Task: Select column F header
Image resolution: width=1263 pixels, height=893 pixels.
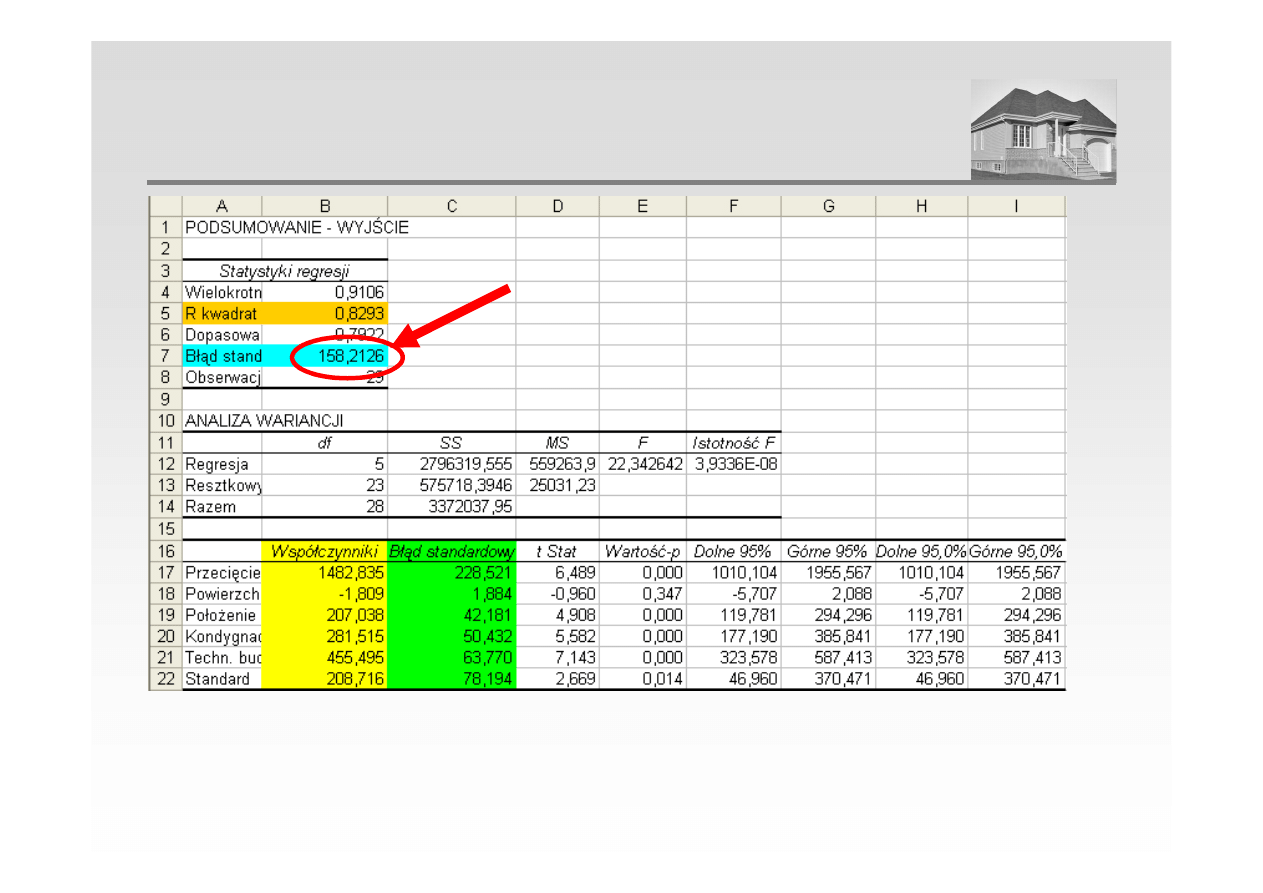Action: tap(733, 206)
